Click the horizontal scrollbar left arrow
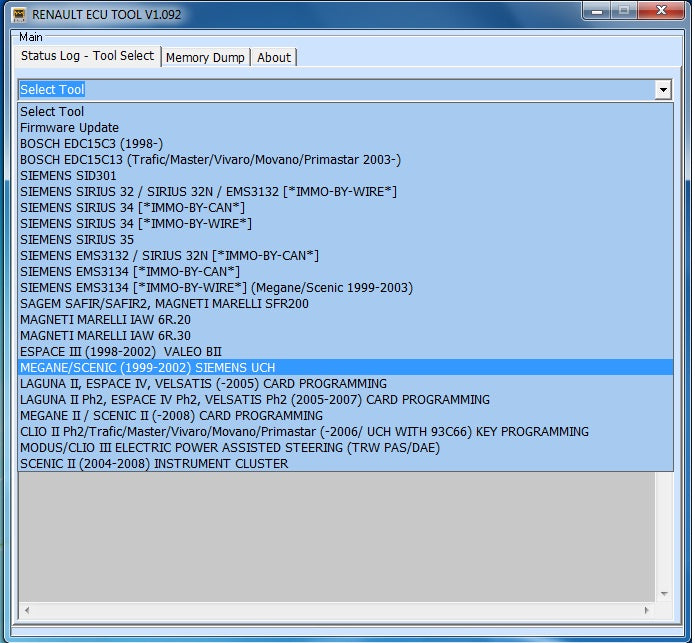Viewport: 695px width, 643px height. [27, 609]
